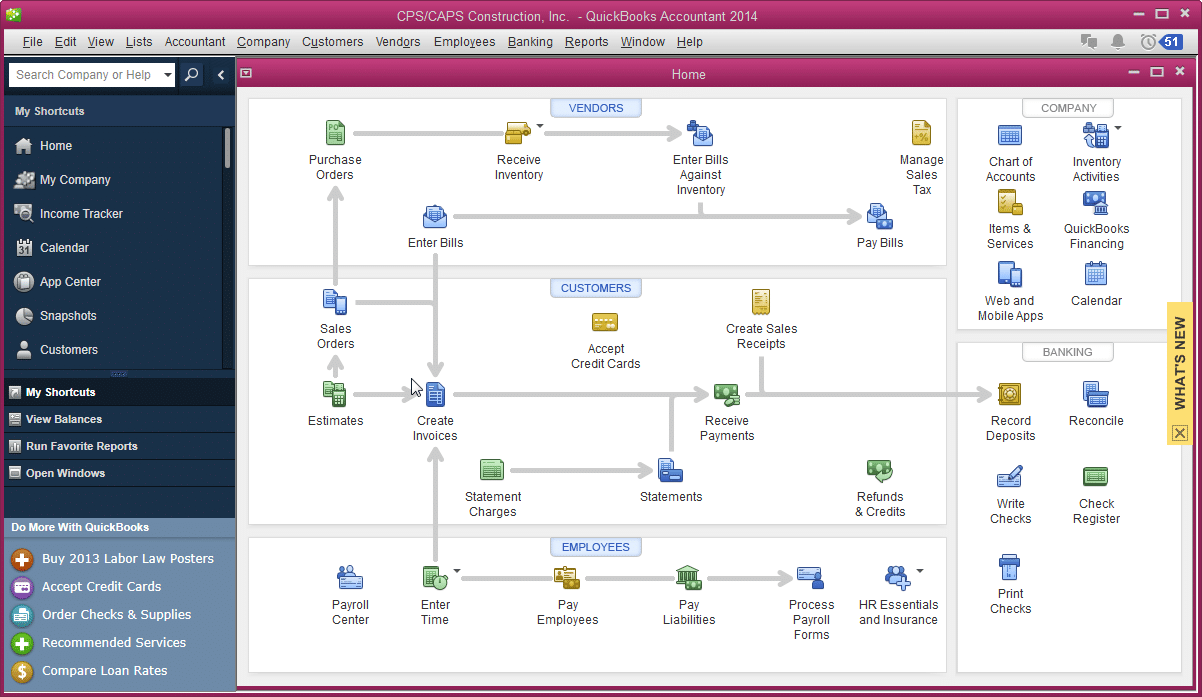
Task: Click the reminders clock icon showing 51
Action: pyautogui.click(x=1161, y=42)
